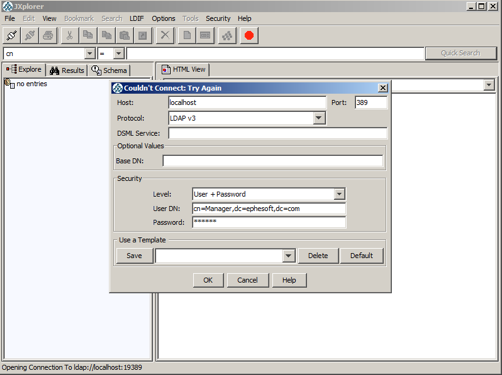Switch to the Results tab
502x375 pixels.
point(66,70)
